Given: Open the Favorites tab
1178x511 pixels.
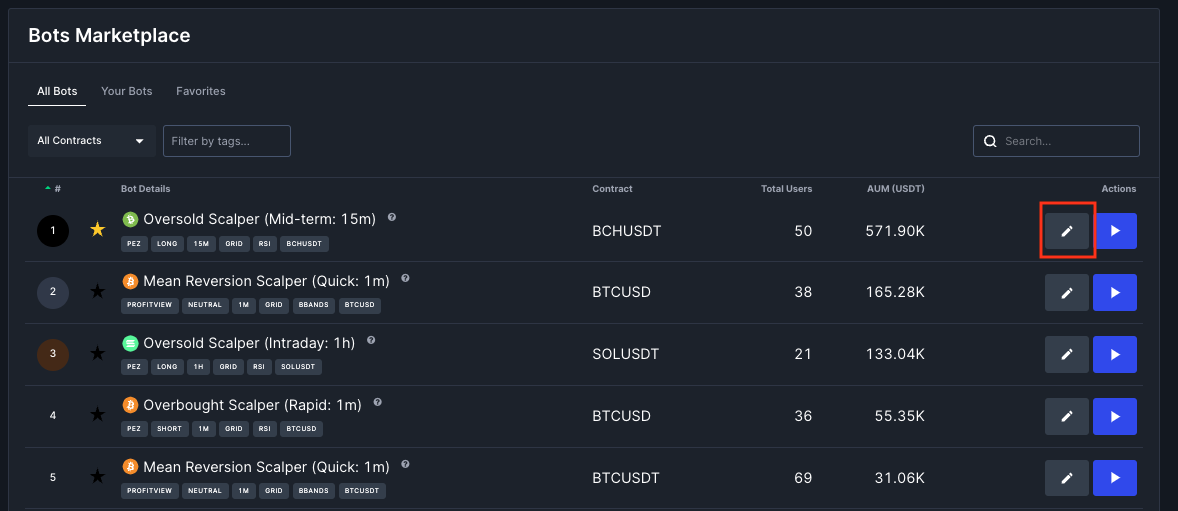Looking at the screenshot, I should pos(201,91).
